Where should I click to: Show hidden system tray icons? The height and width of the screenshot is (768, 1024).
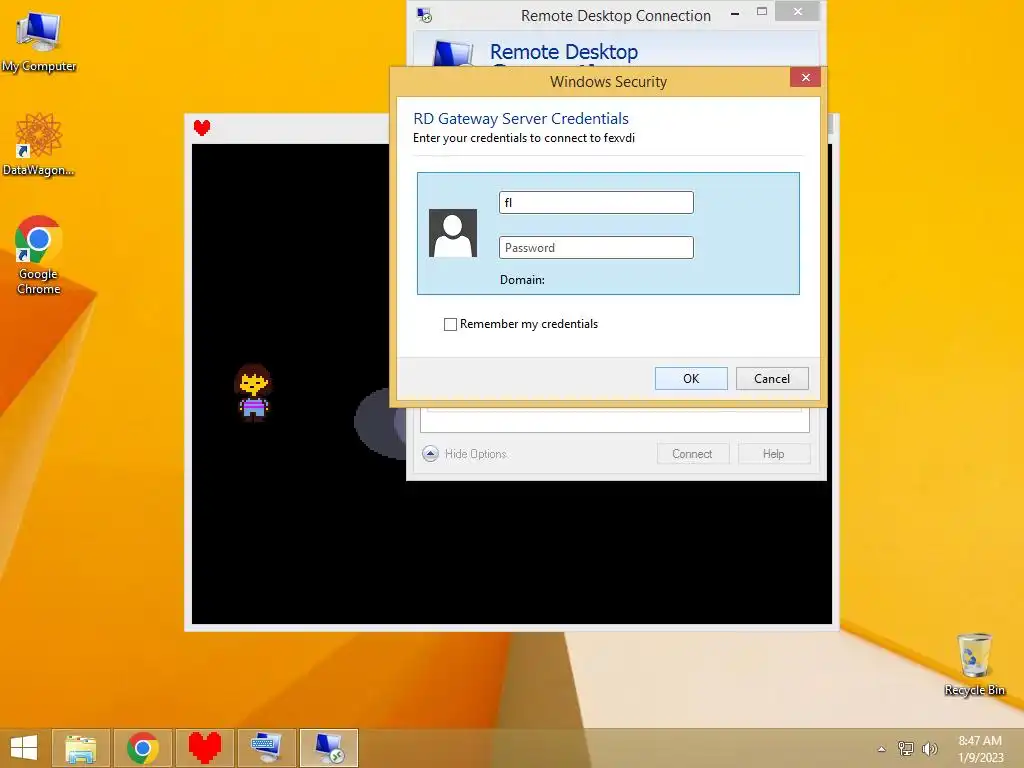[882, 749]
